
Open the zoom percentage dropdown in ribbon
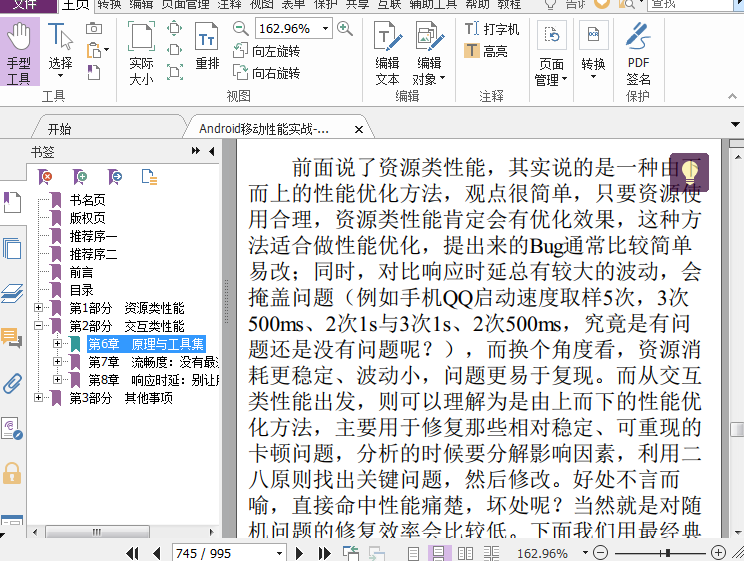click(x=326, y=28)
